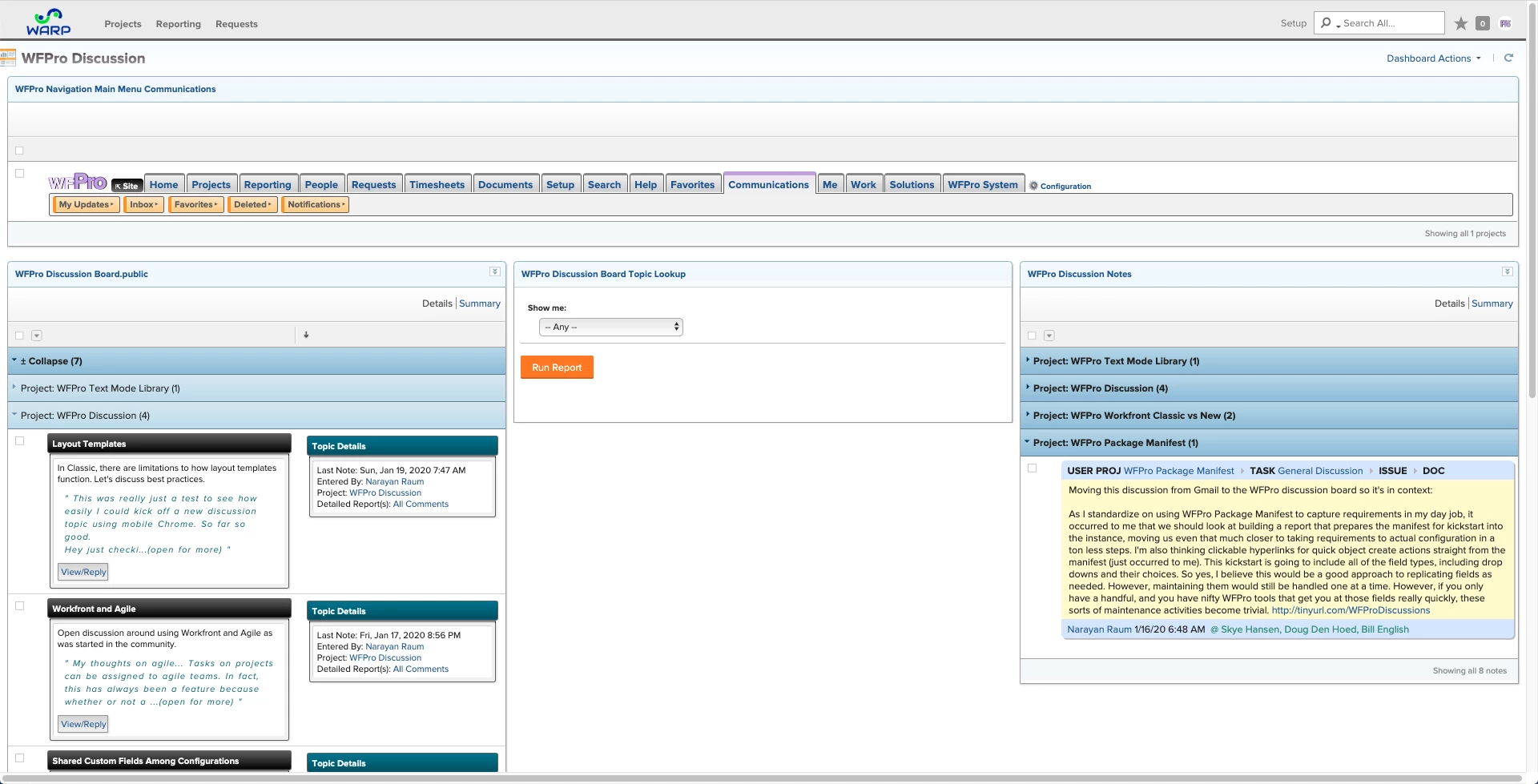Viewport: 1538px width, 784px height.
Task: Click the black Site badge button
Action: point(127,185)
